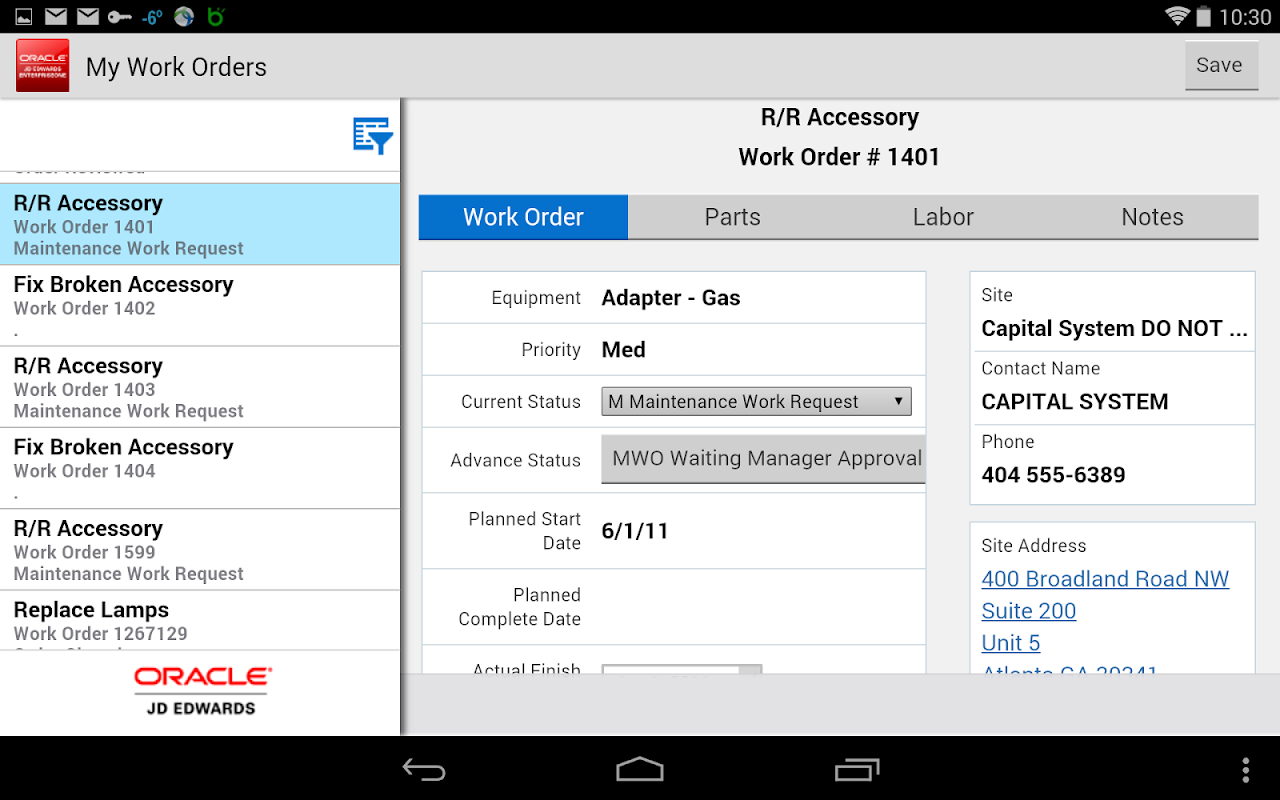Save the work order changes
This screenshot has width=1280, height=800.
click(x=1221, y=65)
